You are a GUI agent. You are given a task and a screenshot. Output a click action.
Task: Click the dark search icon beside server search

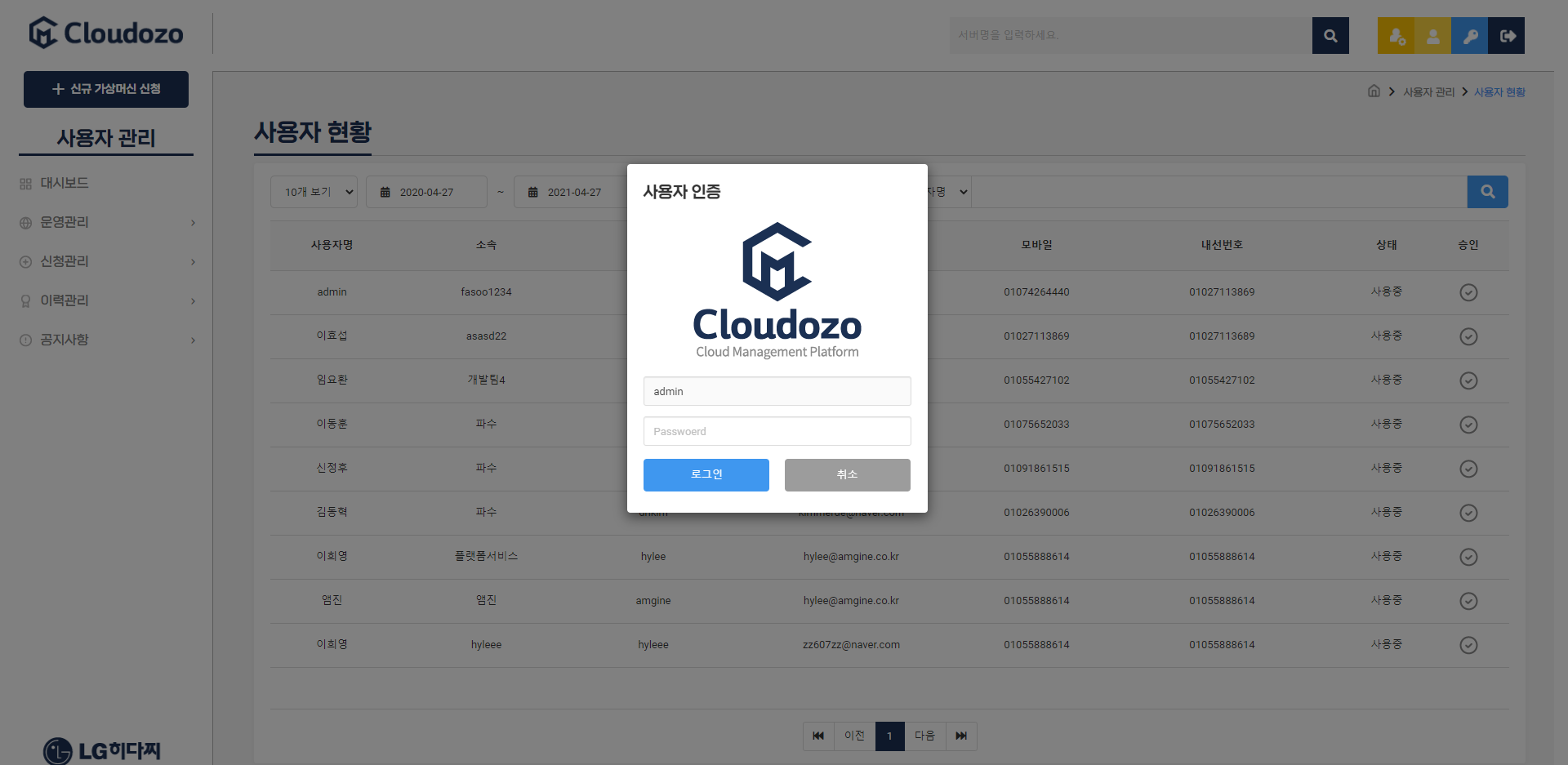click(1330, 36)
